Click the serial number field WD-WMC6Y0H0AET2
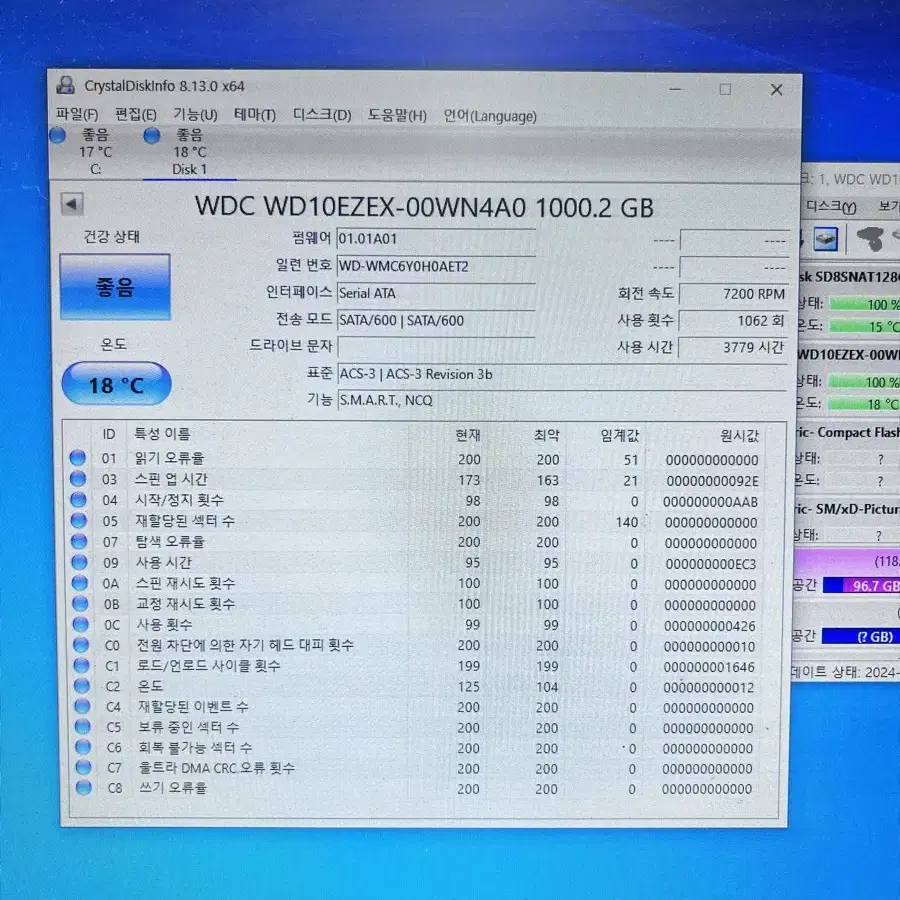The width and height of the screenshot is (900, 900). (436, 266)
